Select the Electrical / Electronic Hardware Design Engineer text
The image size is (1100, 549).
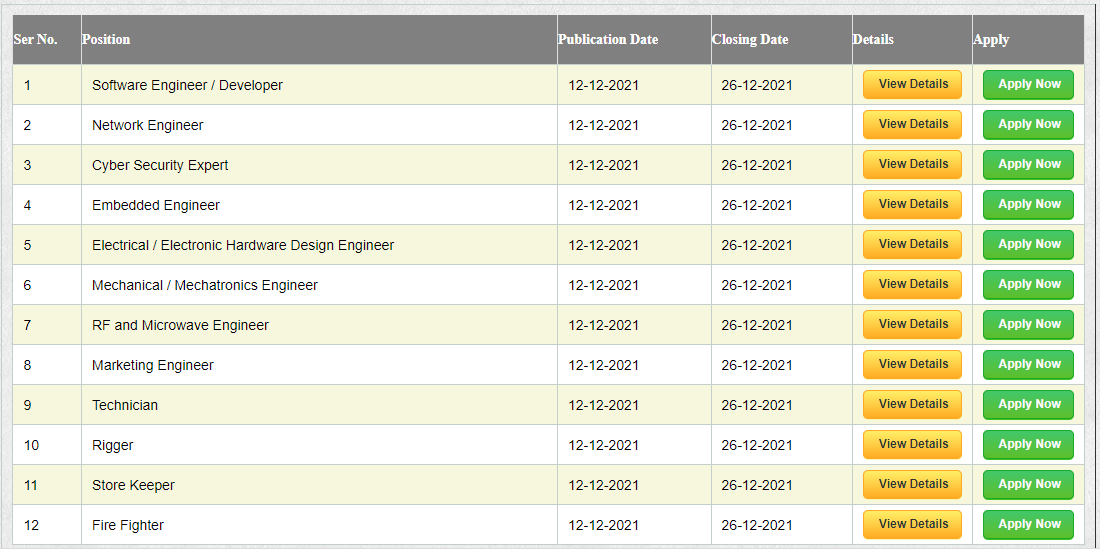click(x=243, y=245)
